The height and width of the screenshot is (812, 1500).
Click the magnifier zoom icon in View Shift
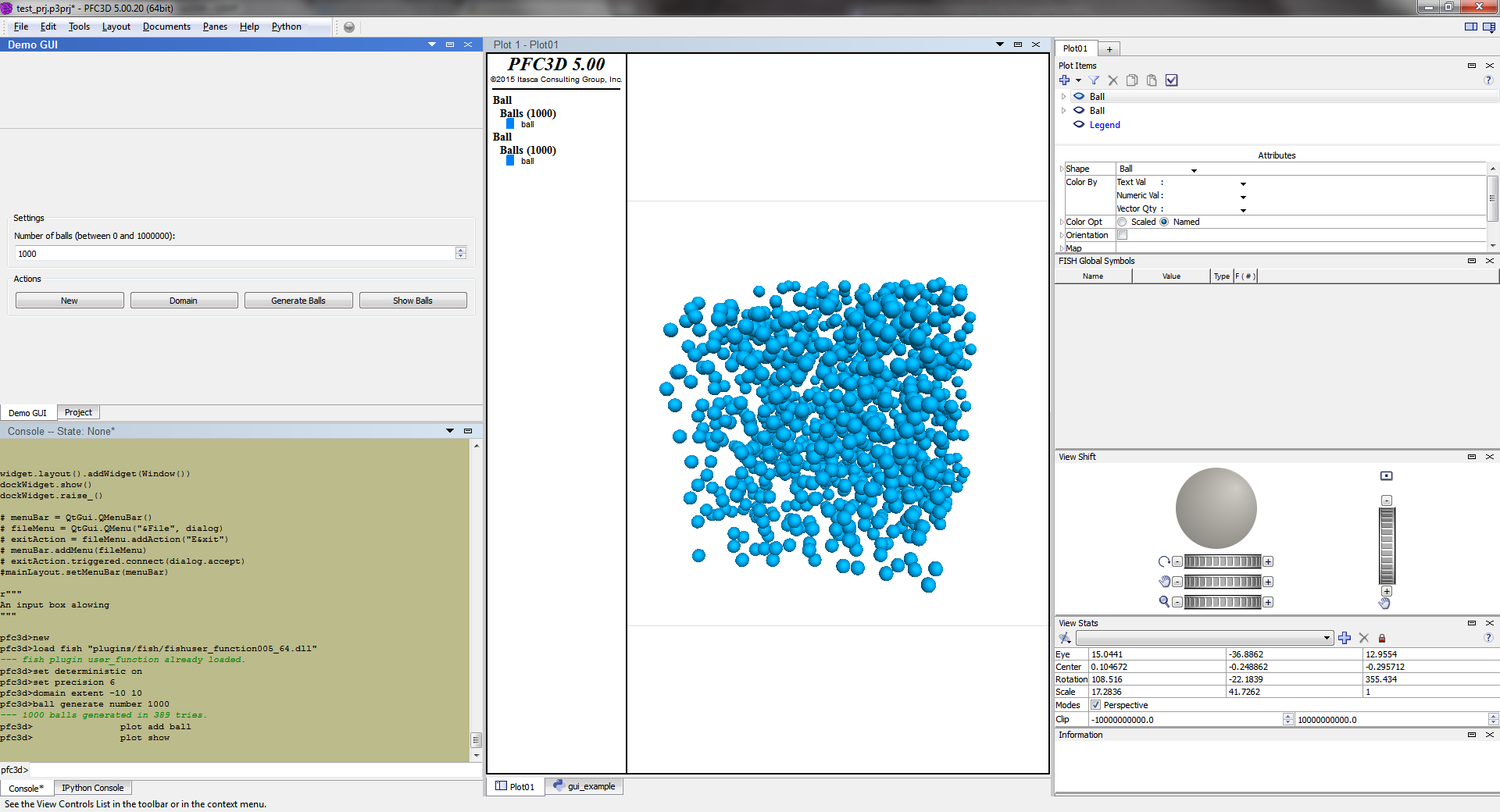pos(1164,601)
